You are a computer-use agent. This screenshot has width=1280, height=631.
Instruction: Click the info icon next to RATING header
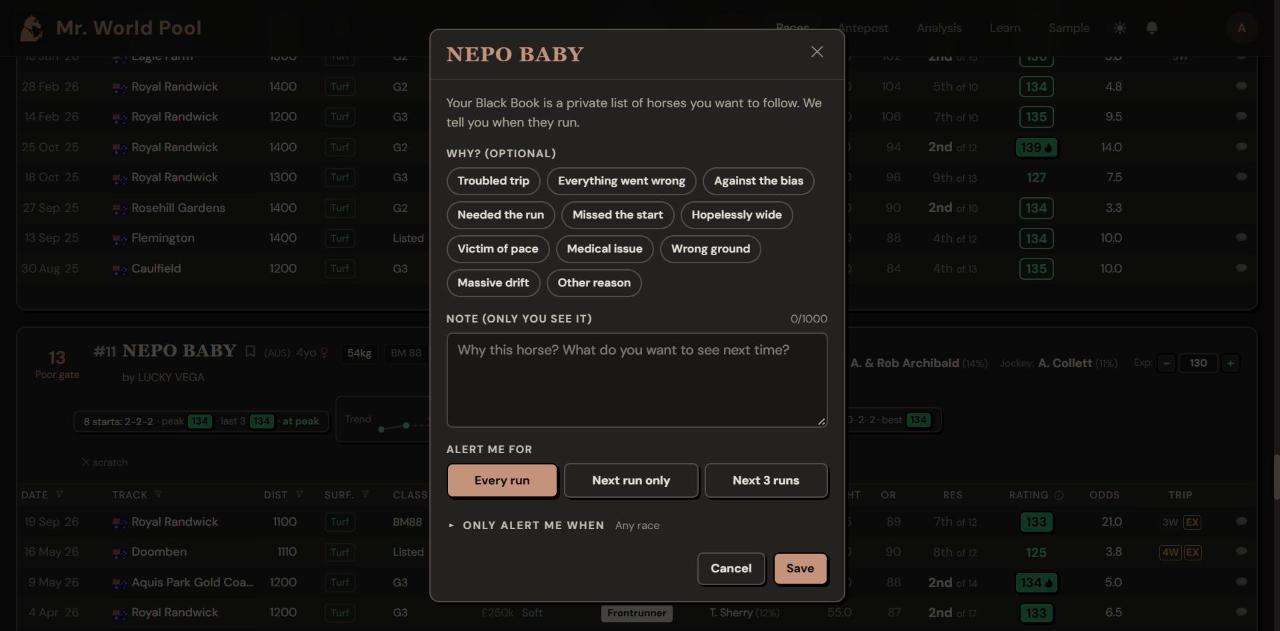click(x=1059, y=495)
